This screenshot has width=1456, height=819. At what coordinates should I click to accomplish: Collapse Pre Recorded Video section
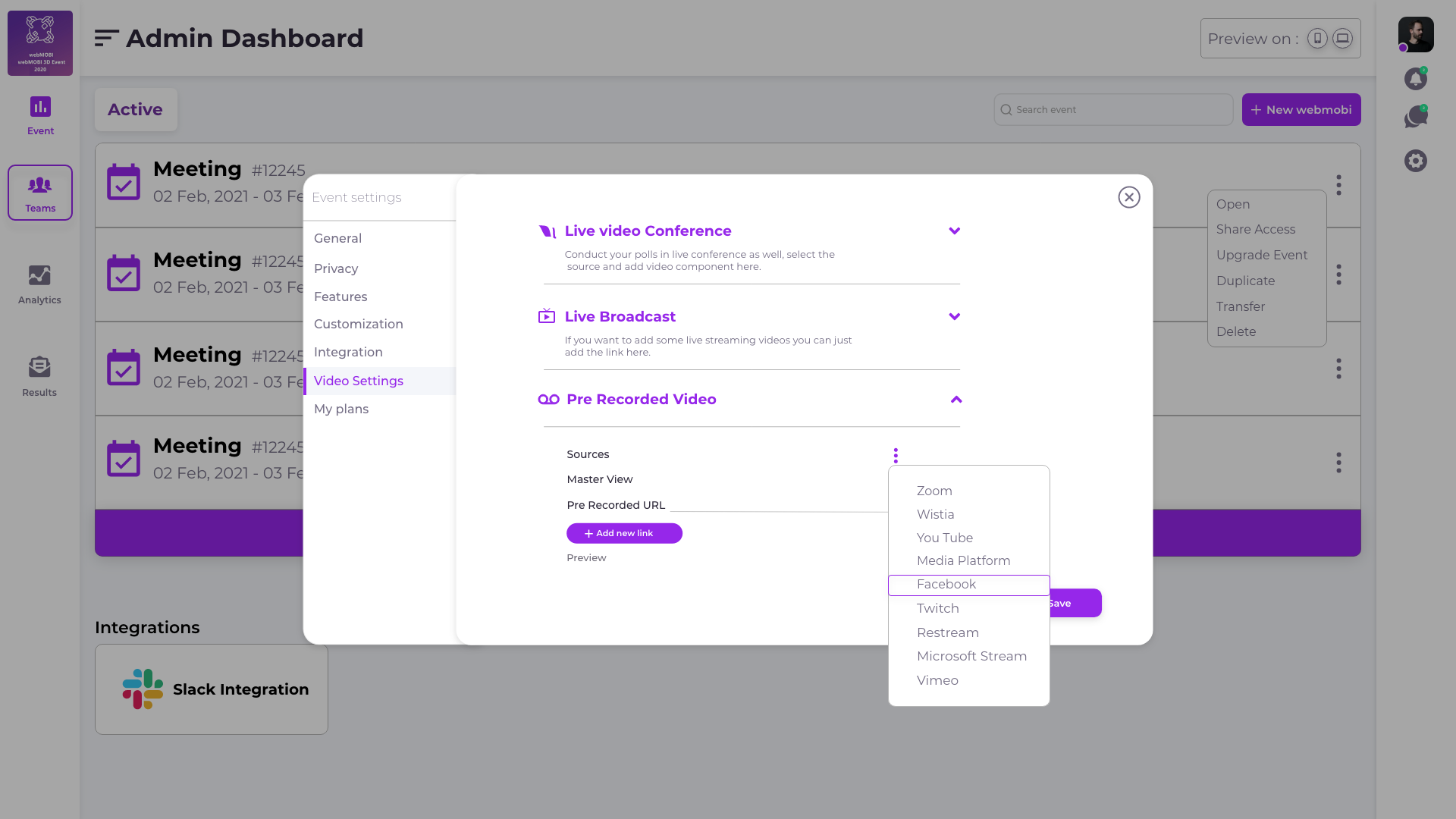[x=955, y=400]
